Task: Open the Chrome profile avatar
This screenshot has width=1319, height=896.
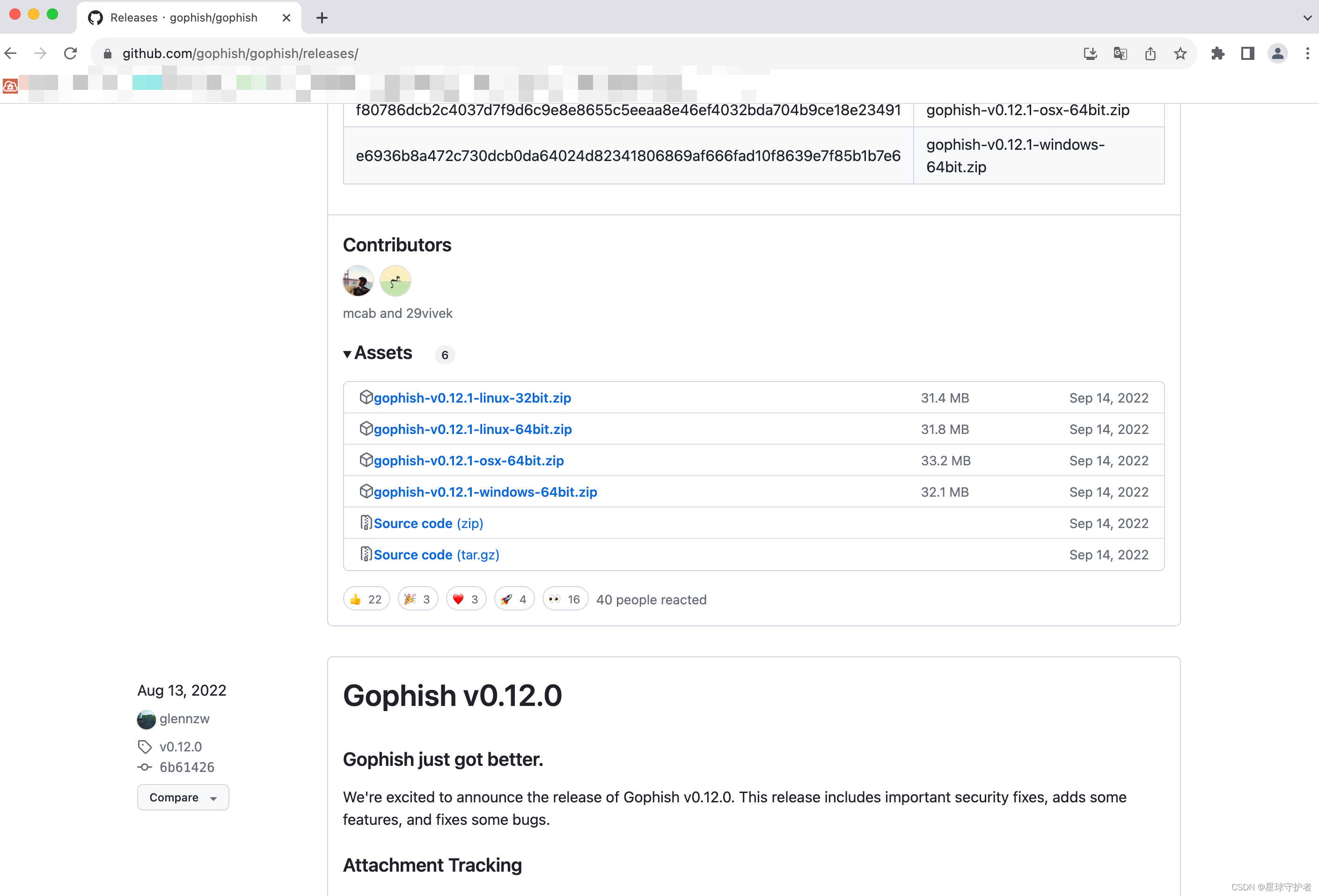Action: pyautogui.click(x=1277, y=53)
